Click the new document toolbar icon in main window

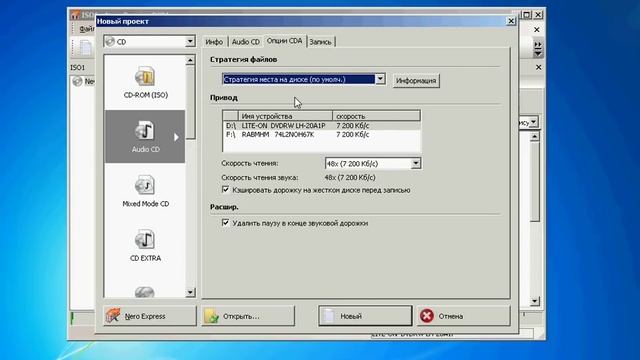click(x=86, y=48)
